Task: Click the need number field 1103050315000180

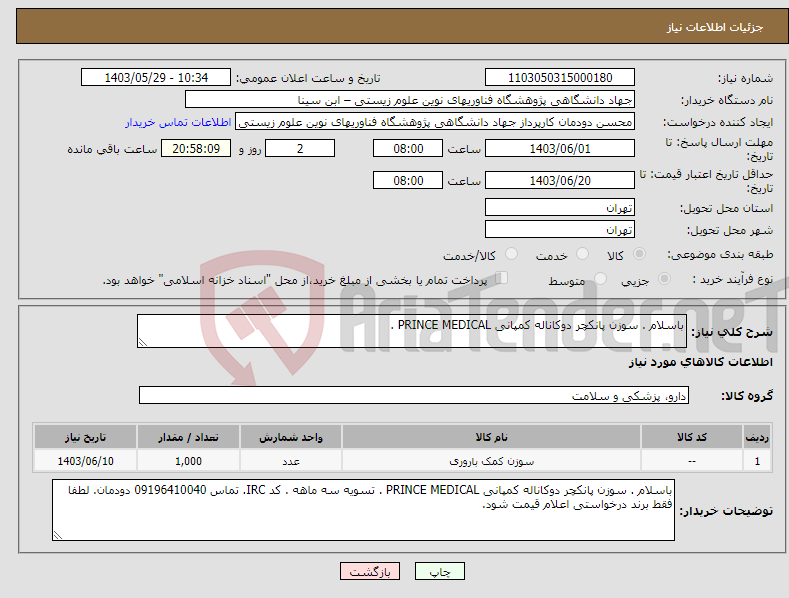Action: (560, 78)
